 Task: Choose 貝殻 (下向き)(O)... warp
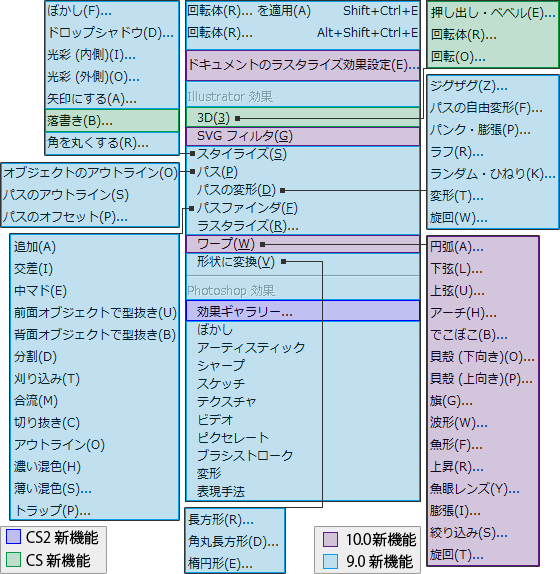(483, 357)
